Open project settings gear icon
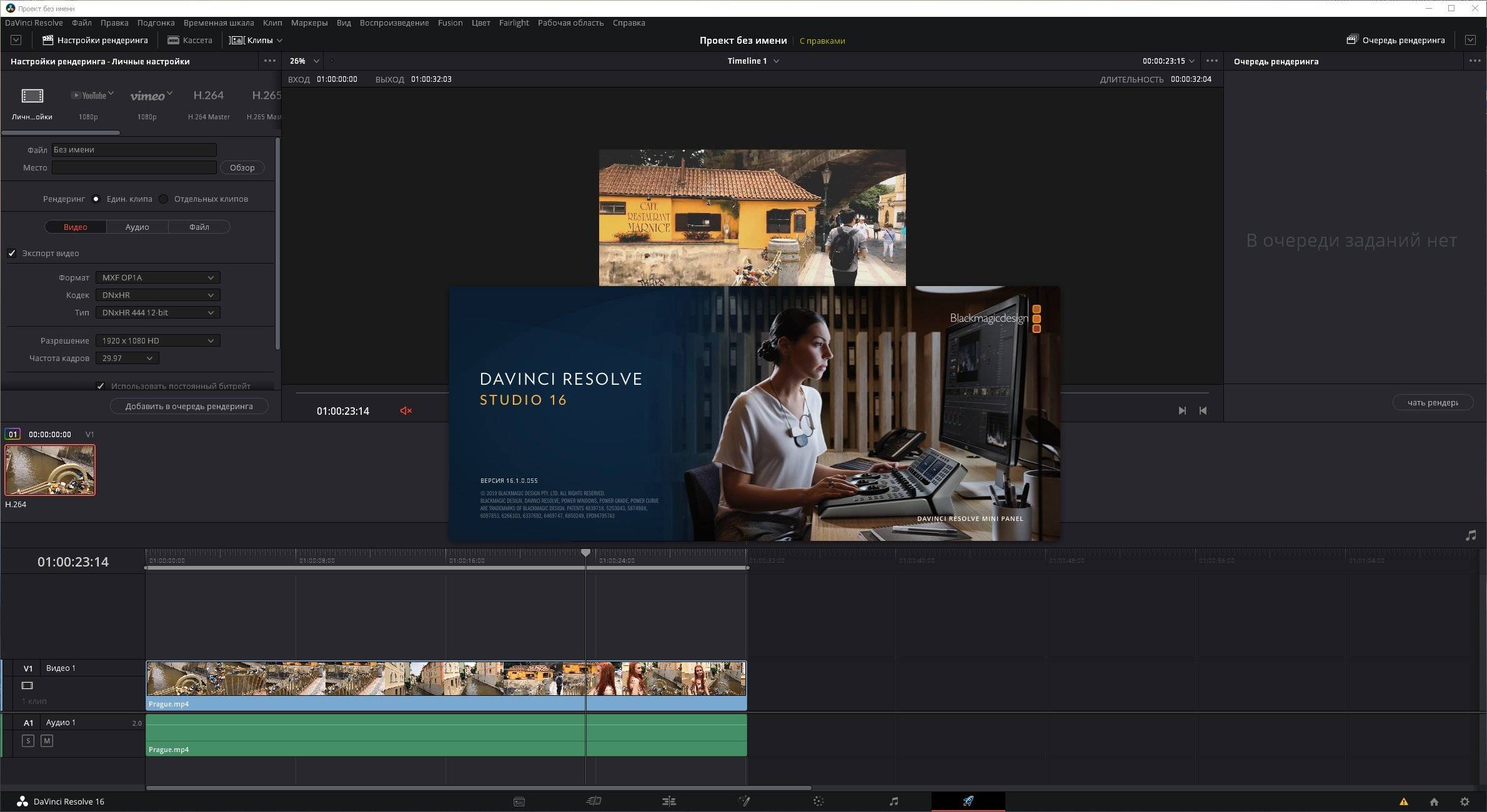 click(x=1465, y=801)
